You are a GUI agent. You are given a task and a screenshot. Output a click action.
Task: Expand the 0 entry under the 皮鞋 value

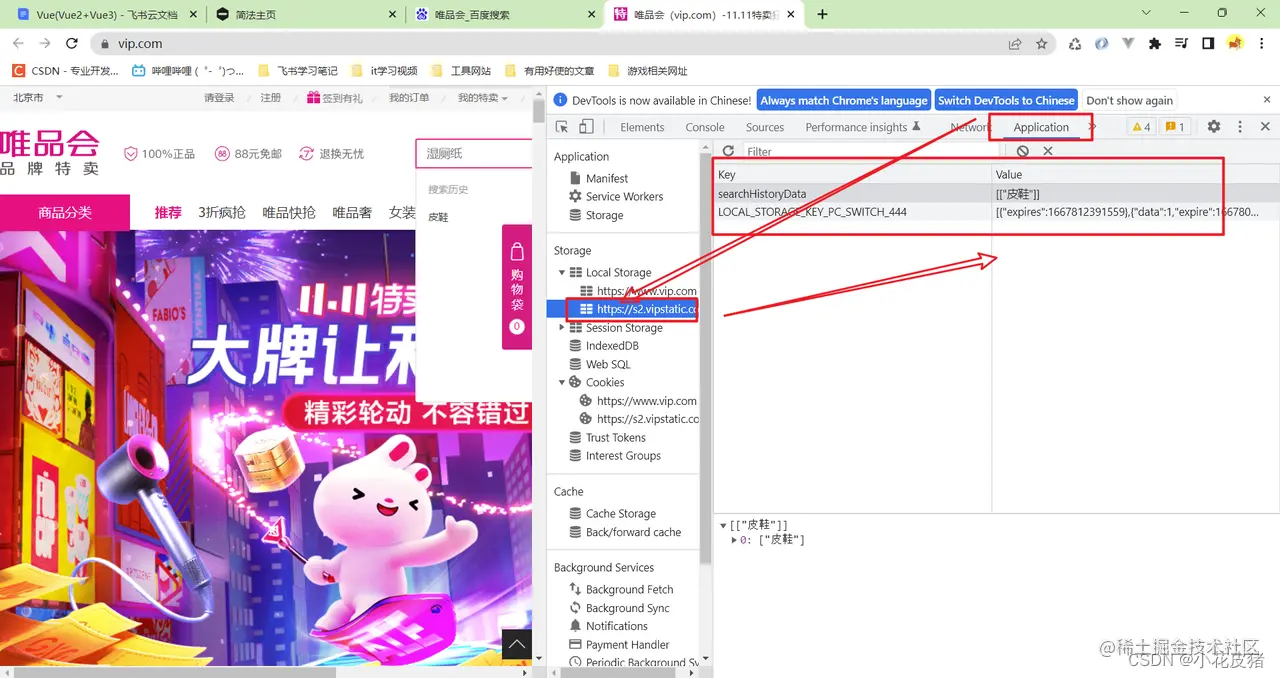coord(736,539)
